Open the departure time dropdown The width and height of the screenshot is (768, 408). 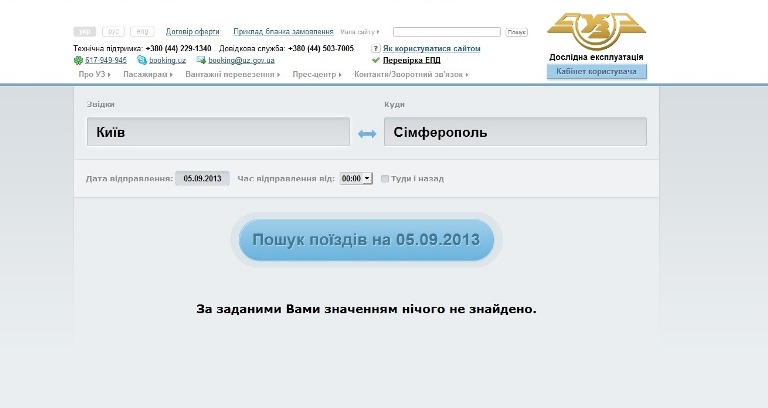pos(355,178)
